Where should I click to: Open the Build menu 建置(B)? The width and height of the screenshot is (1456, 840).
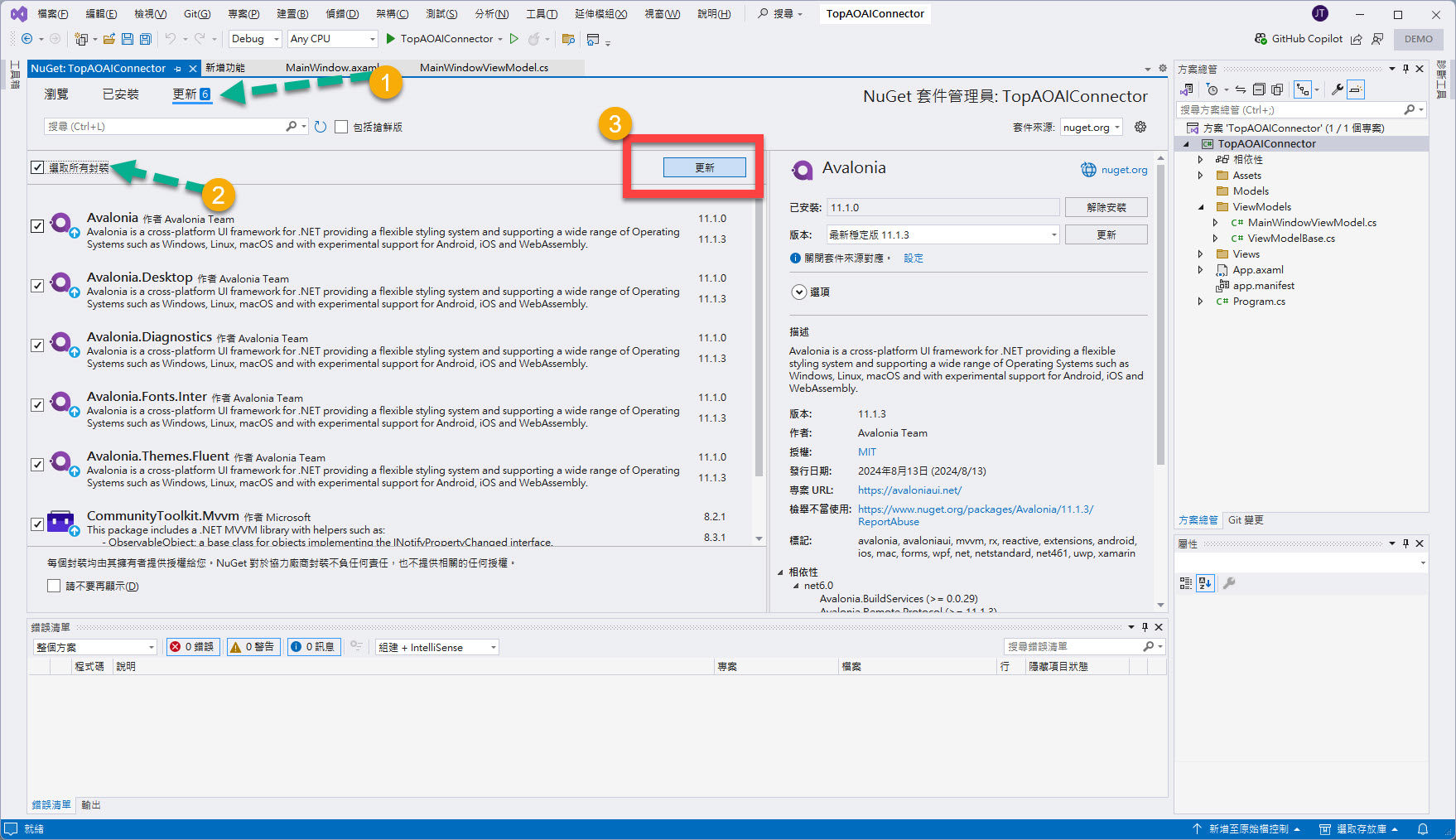292,14
